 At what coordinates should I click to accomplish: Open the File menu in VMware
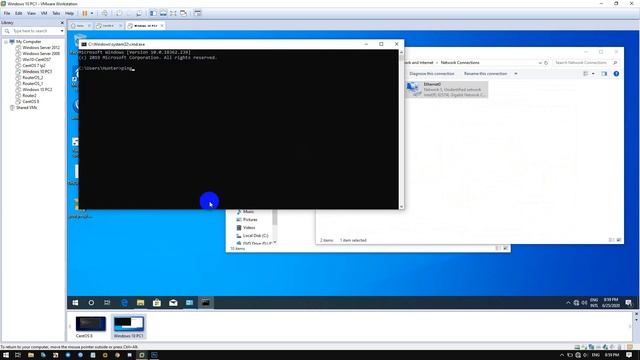click(7, 13)
